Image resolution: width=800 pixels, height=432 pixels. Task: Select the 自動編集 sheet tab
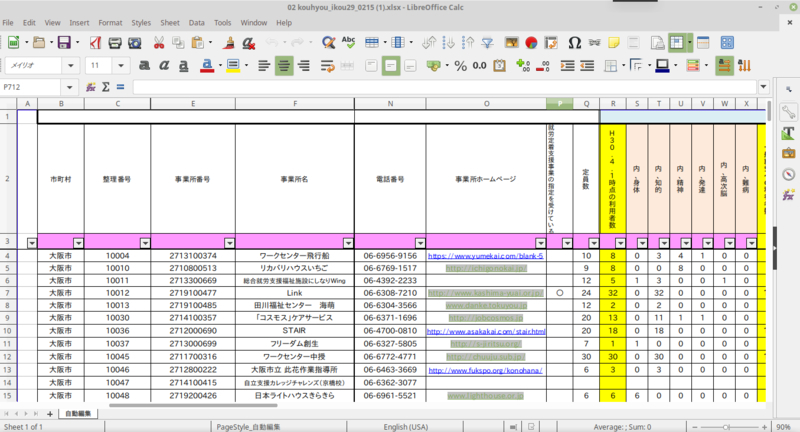tap(78, 414)
